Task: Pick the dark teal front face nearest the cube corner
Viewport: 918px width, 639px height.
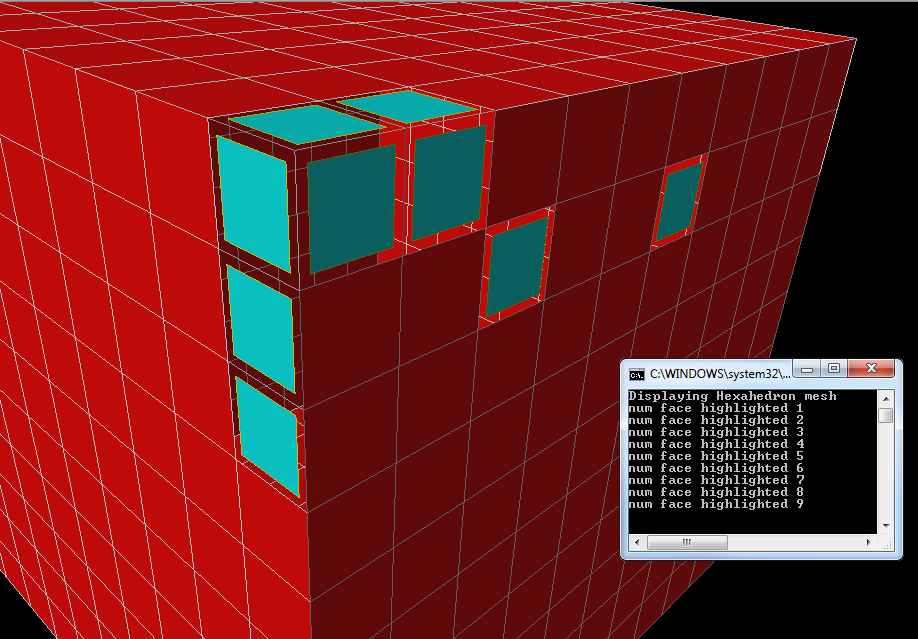Action: pos(350,209)
